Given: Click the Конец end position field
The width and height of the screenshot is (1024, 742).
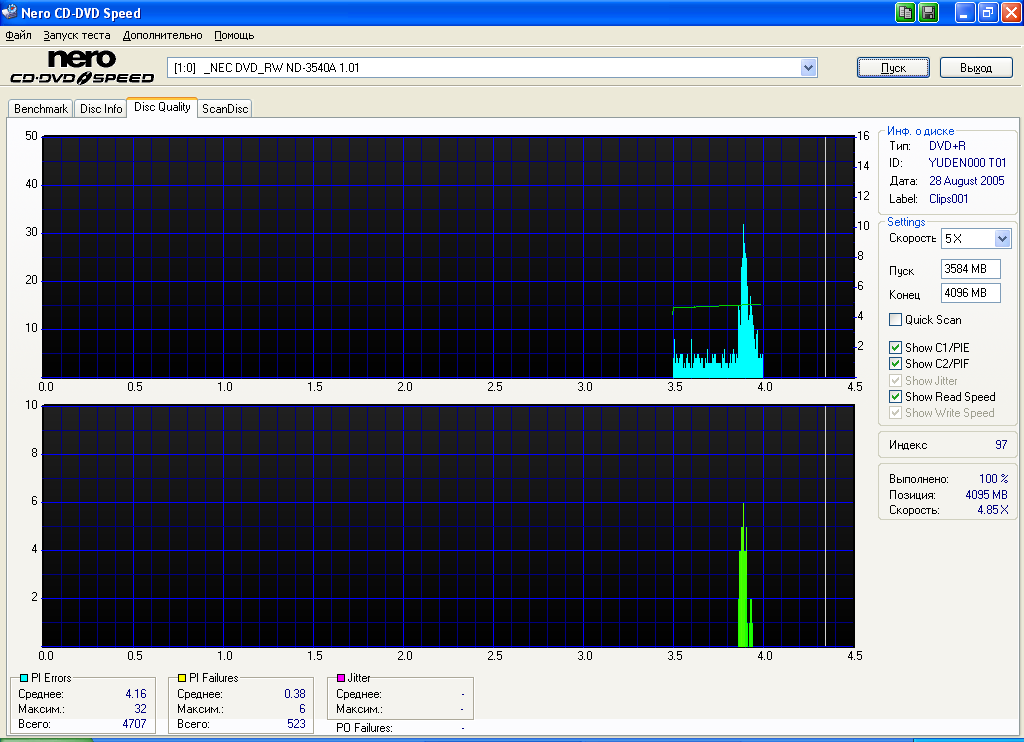Looking at the screenshot, I should (x=970, y=293).
